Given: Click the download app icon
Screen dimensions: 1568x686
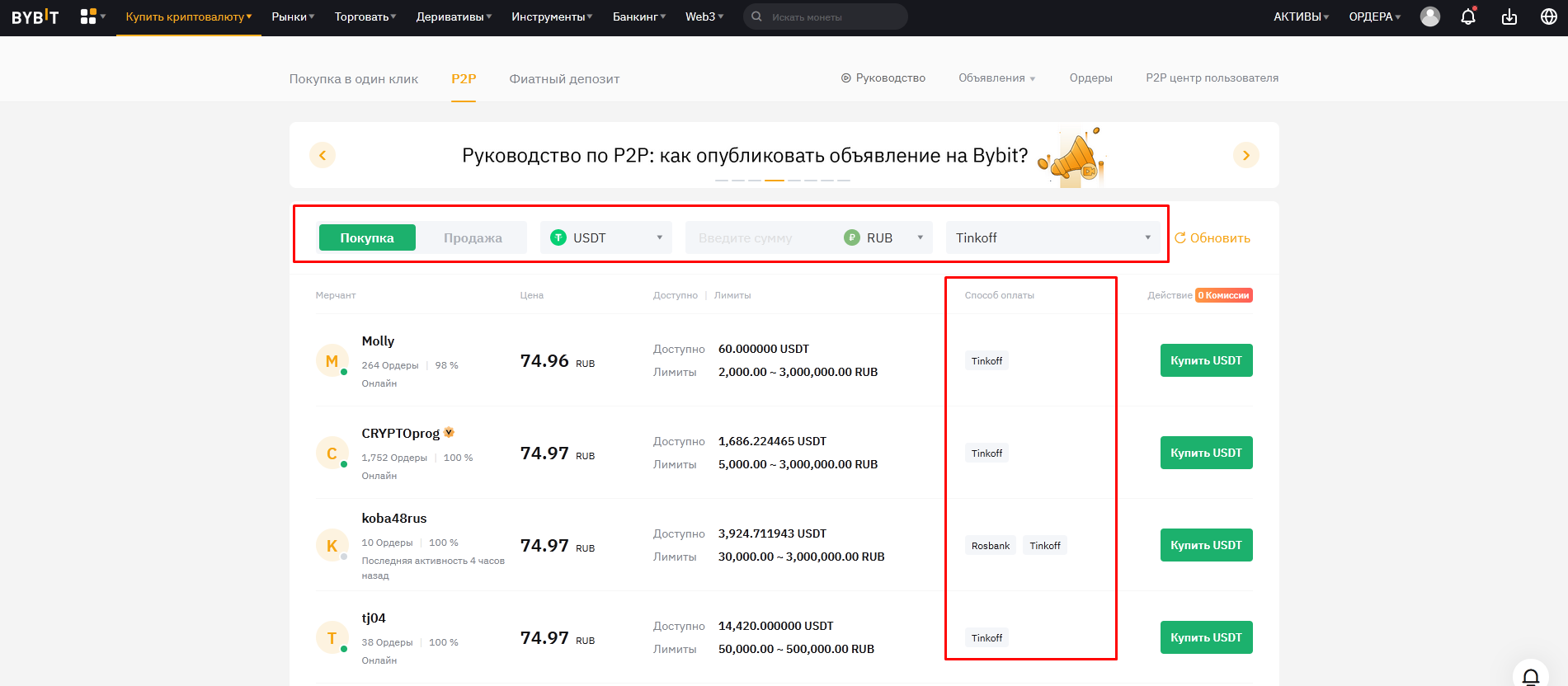Looking at the screenshot, I should (x=1509, y=16).
